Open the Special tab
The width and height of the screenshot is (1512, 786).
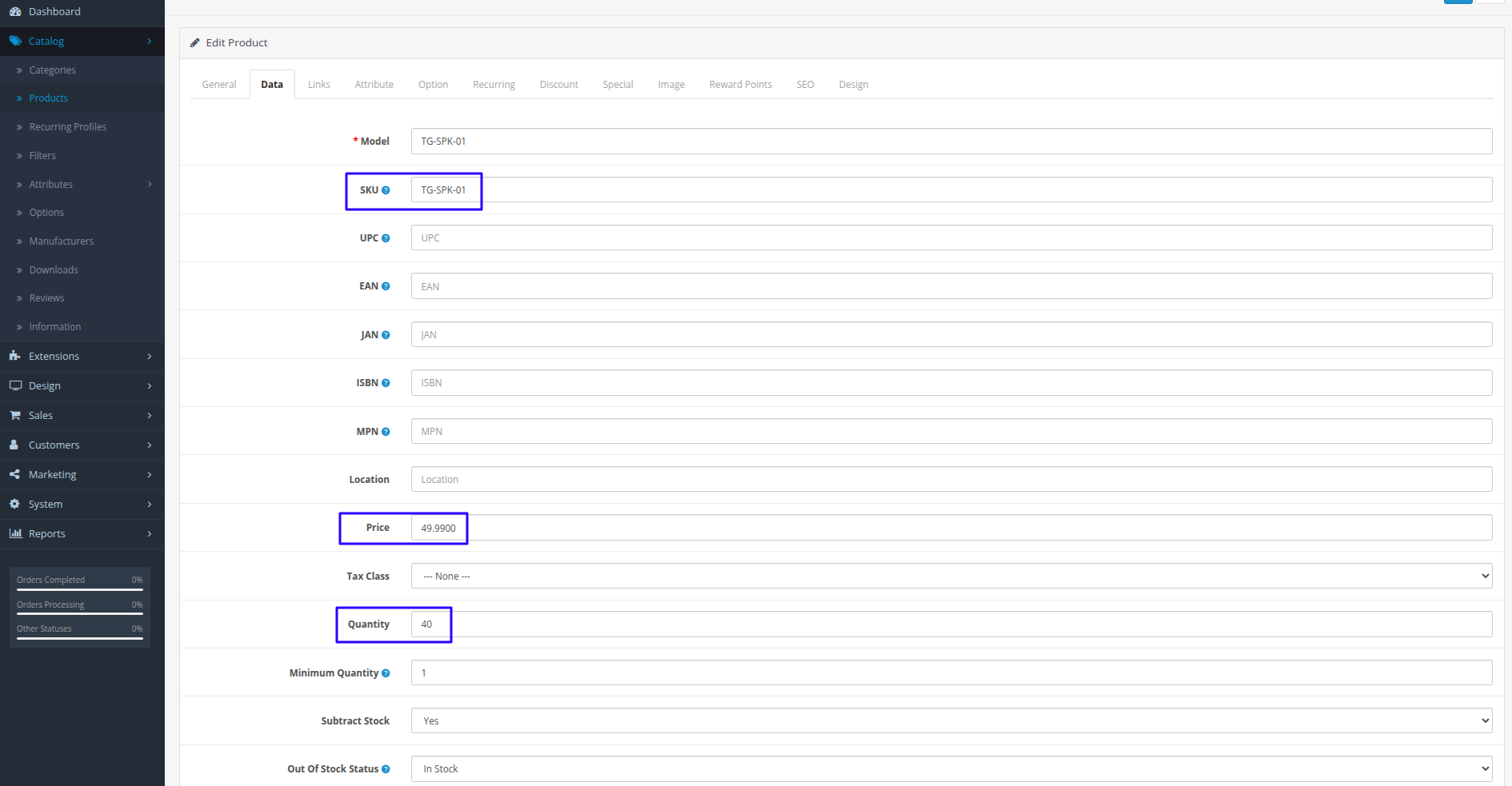click(618, 85)
